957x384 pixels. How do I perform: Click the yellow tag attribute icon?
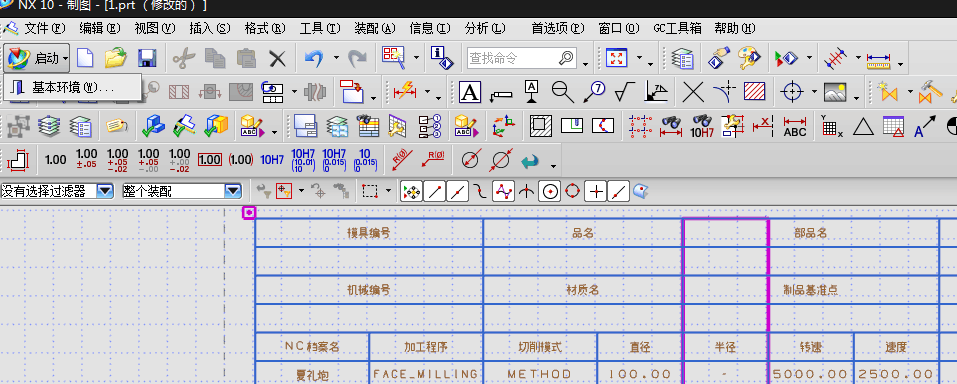(x=116, y=126)
